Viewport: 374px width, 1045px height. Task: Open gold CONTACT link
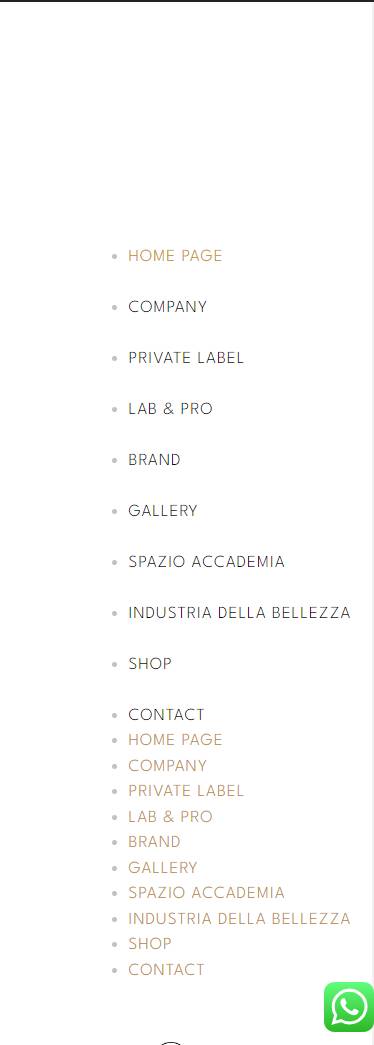[166, 970]
